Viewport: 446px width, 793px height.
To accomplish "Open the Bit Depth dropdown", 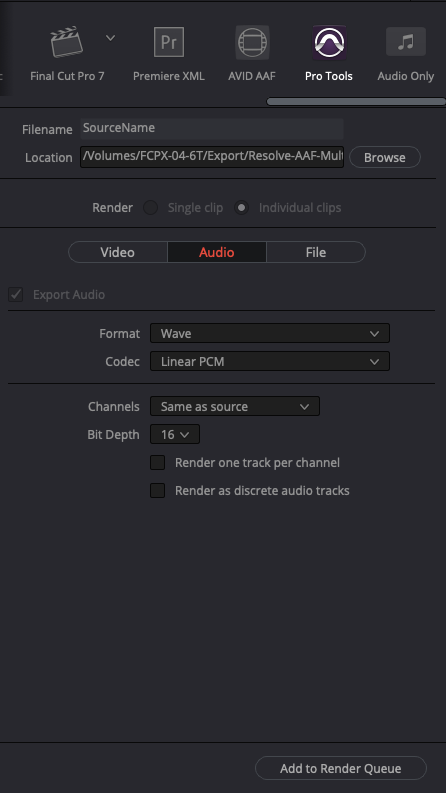I will [x=175, y=434].
